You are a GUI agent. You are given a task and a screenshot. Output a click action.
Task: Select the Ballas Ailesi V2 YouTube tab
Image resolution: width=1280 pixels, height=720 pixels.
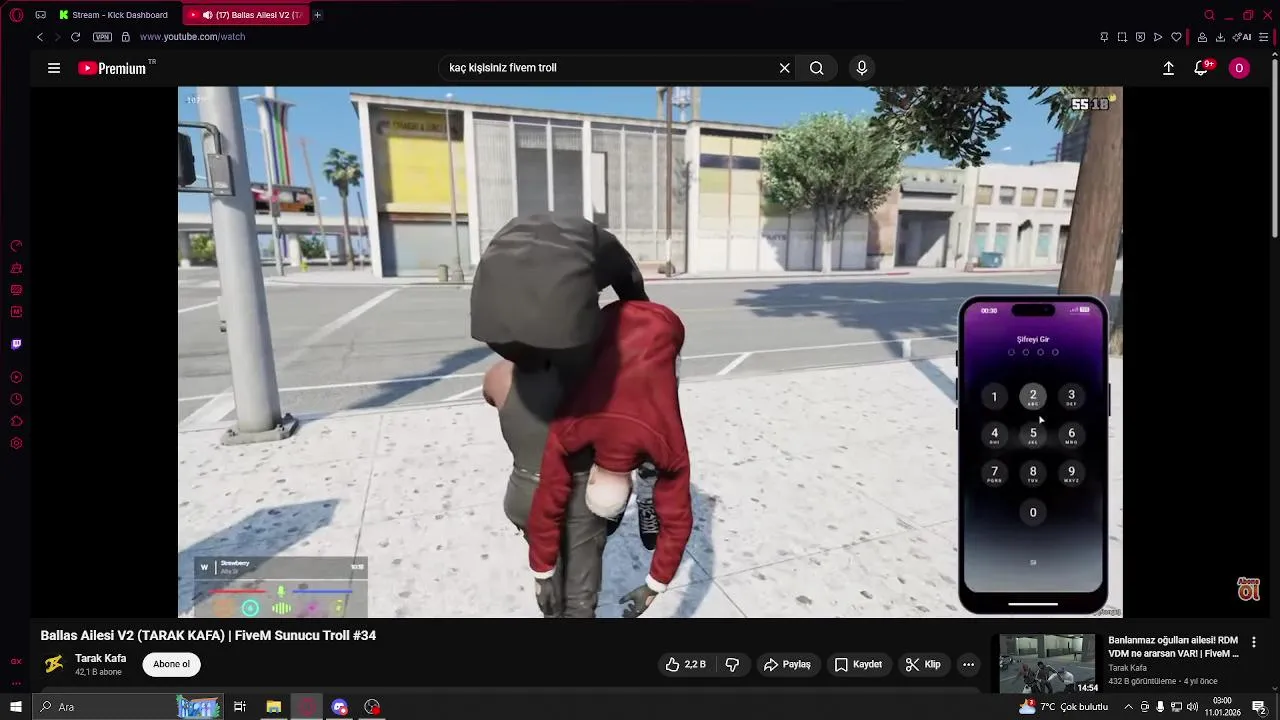click(x=245, y=15)
